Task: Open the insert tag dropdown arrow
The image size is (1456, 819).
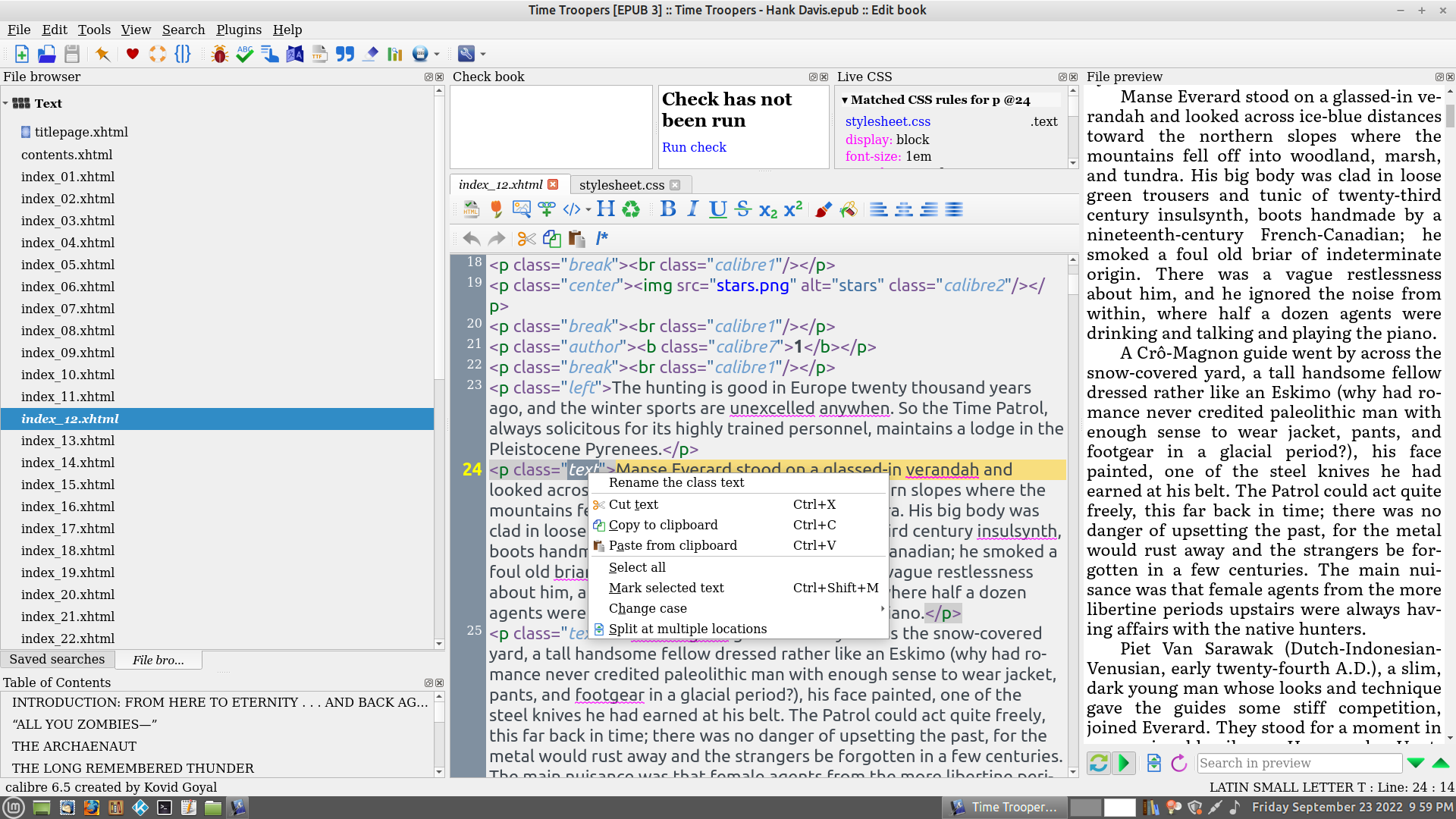Action: click(588, 210)
